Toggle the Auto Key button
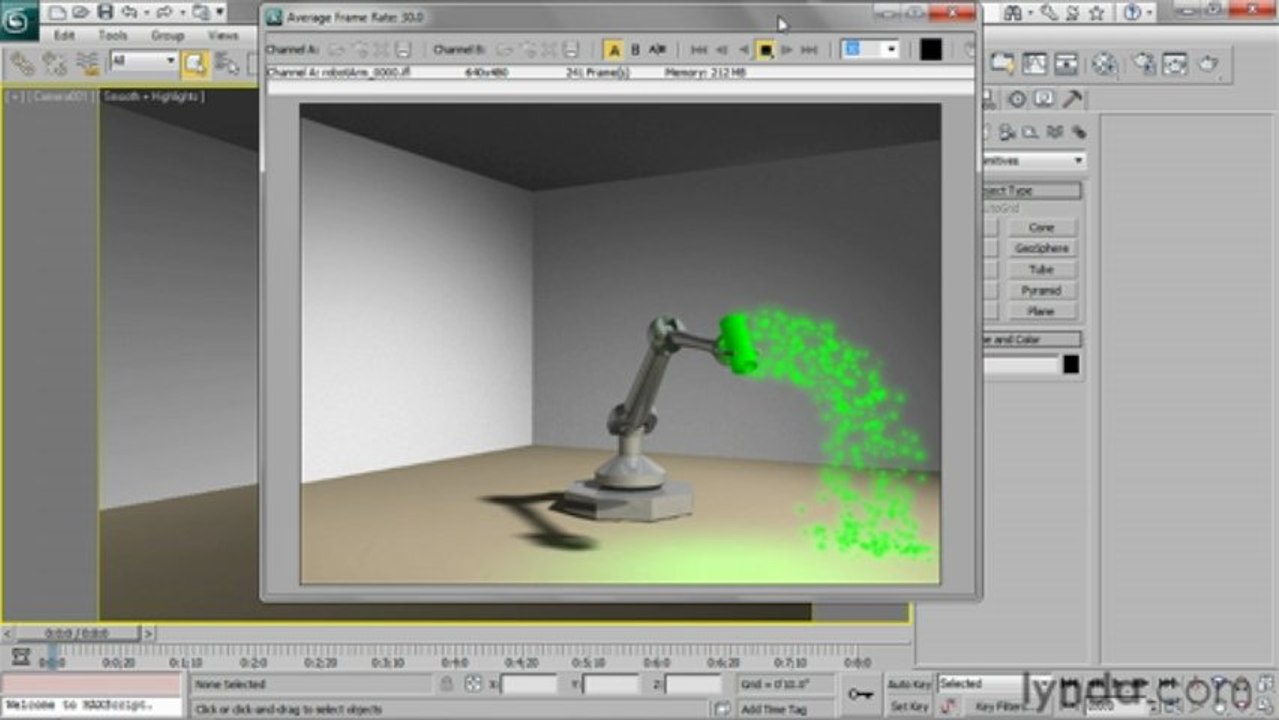The height and width of the screenshot is (720, 1279). point(909,684)
